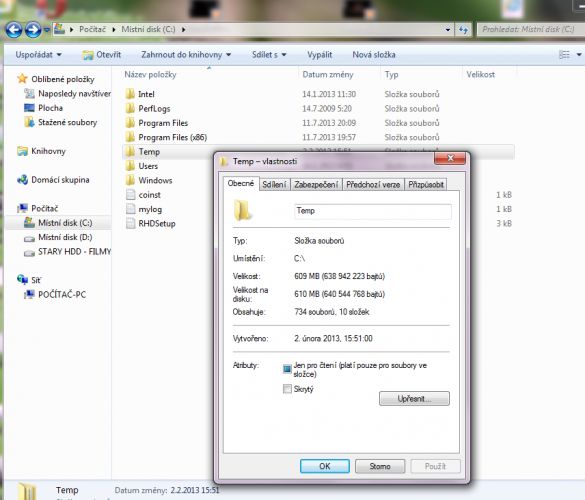Click the view options icon in toolbar

[564, 55]
